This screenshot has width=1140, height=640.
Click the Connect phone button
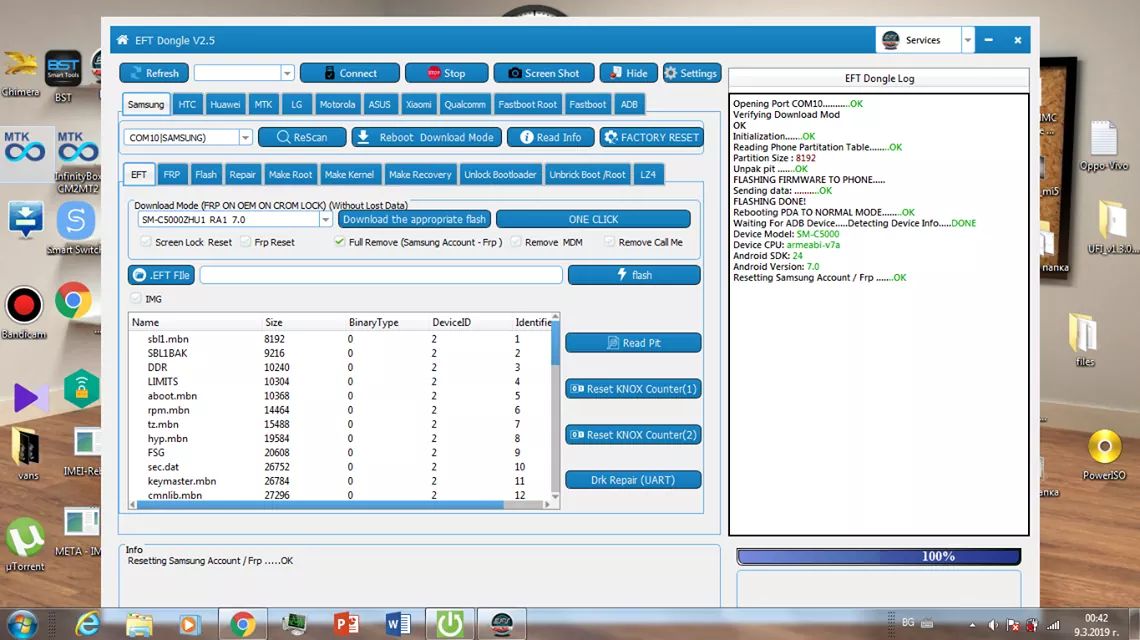350,73
